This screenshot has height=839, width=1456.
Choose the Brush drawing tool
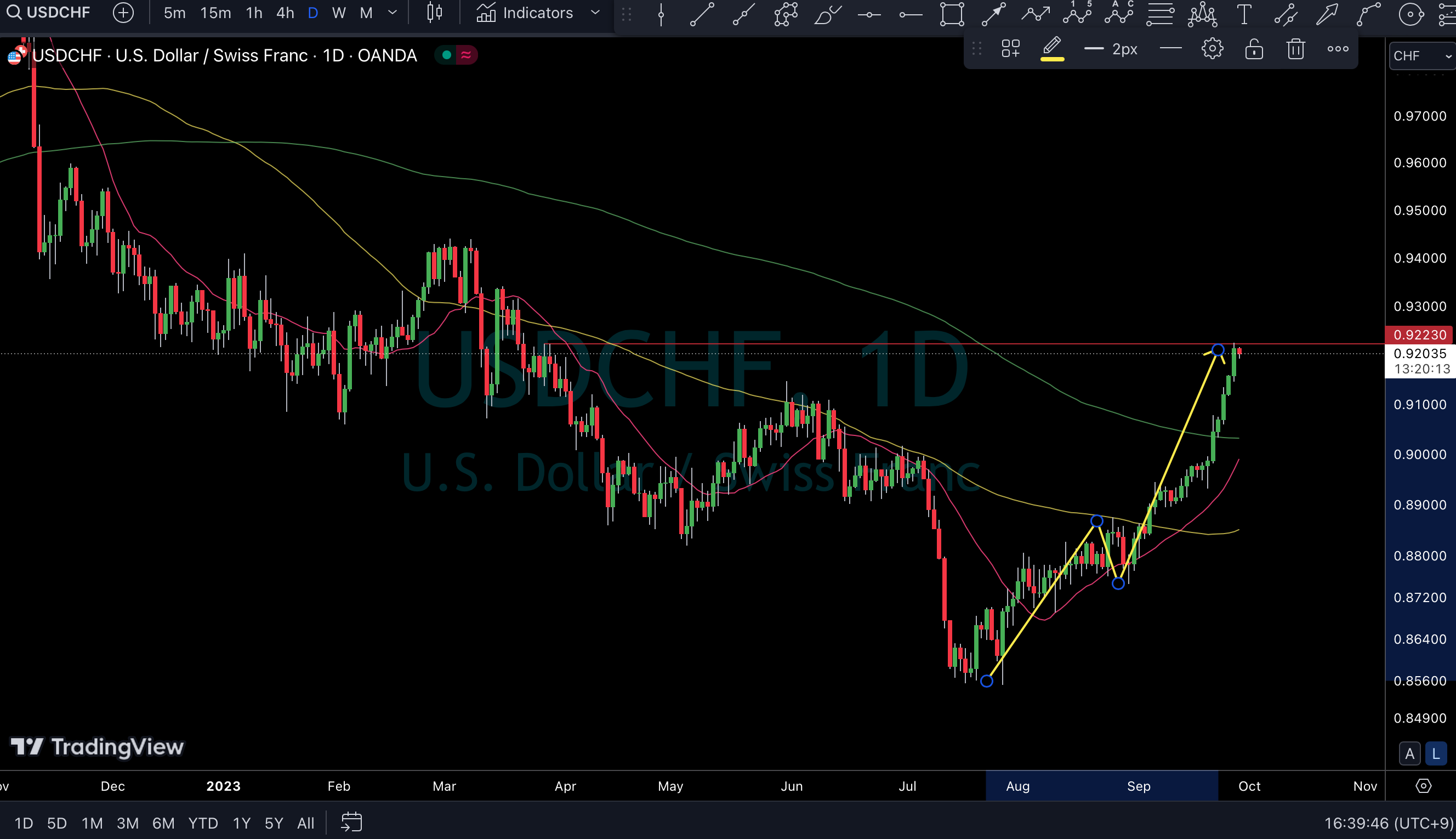tap(827, 13)
